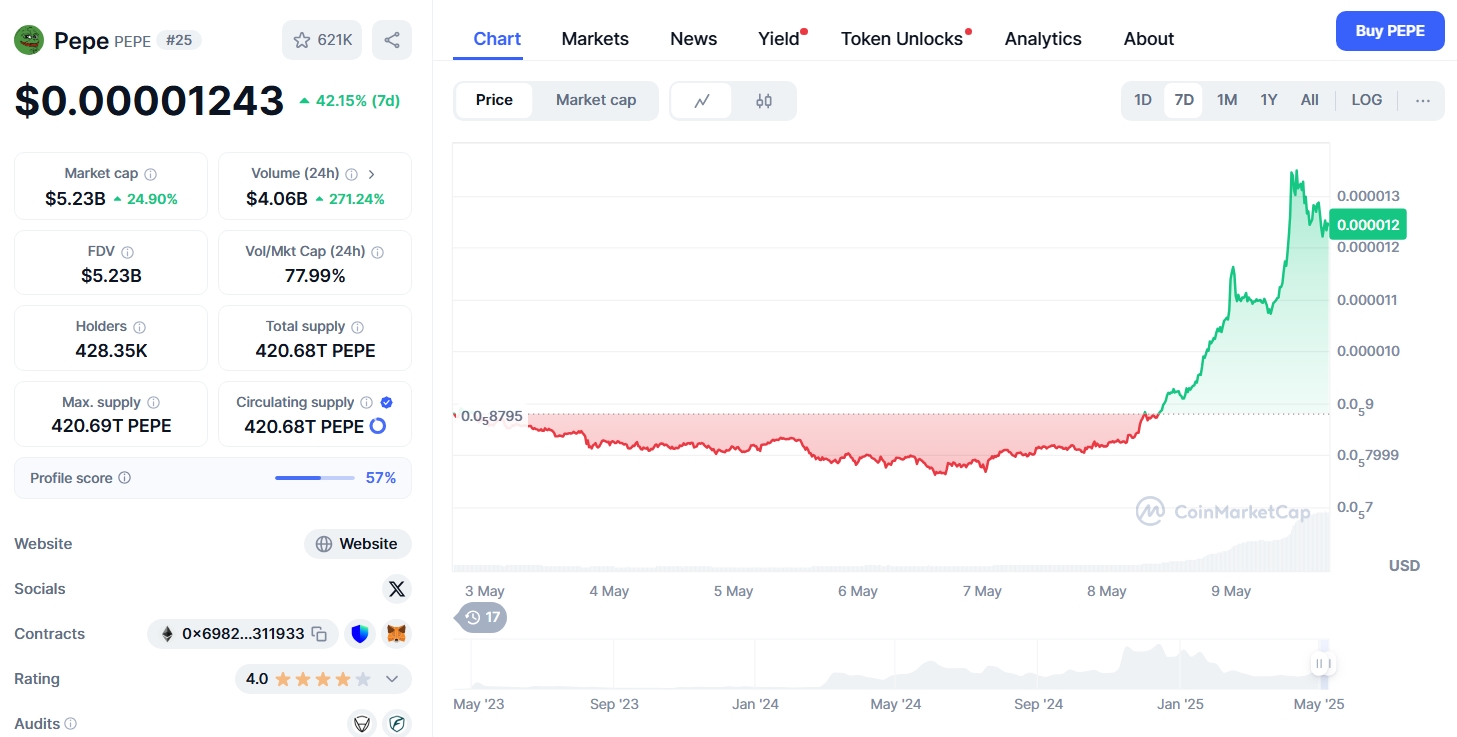Open Audits info icon
The width and height of the screenshot is (1457, 737).
click(x=70, y=723)
